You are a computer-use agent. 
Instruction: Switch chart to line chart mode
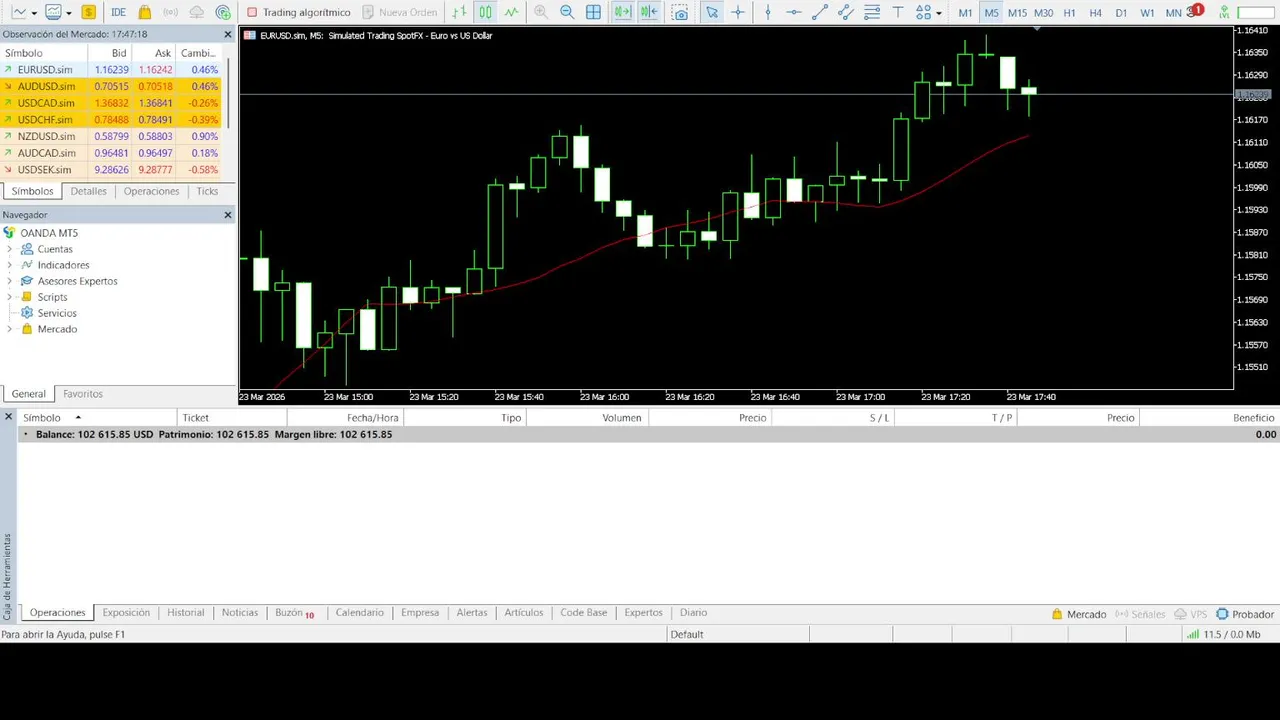point(511,12)
